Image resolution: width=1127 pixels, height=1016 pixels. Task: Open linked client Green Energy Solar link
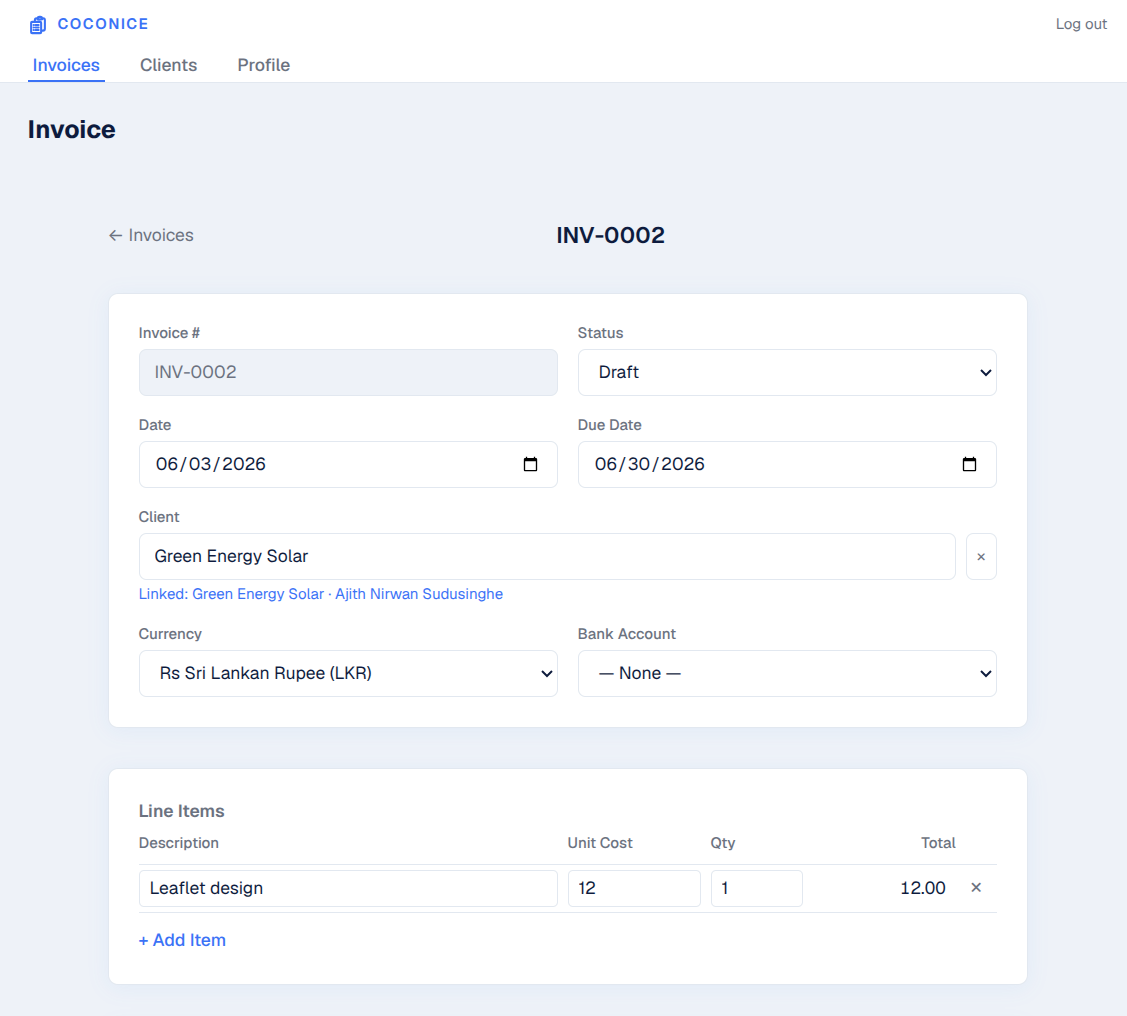[x=321, y=594]
